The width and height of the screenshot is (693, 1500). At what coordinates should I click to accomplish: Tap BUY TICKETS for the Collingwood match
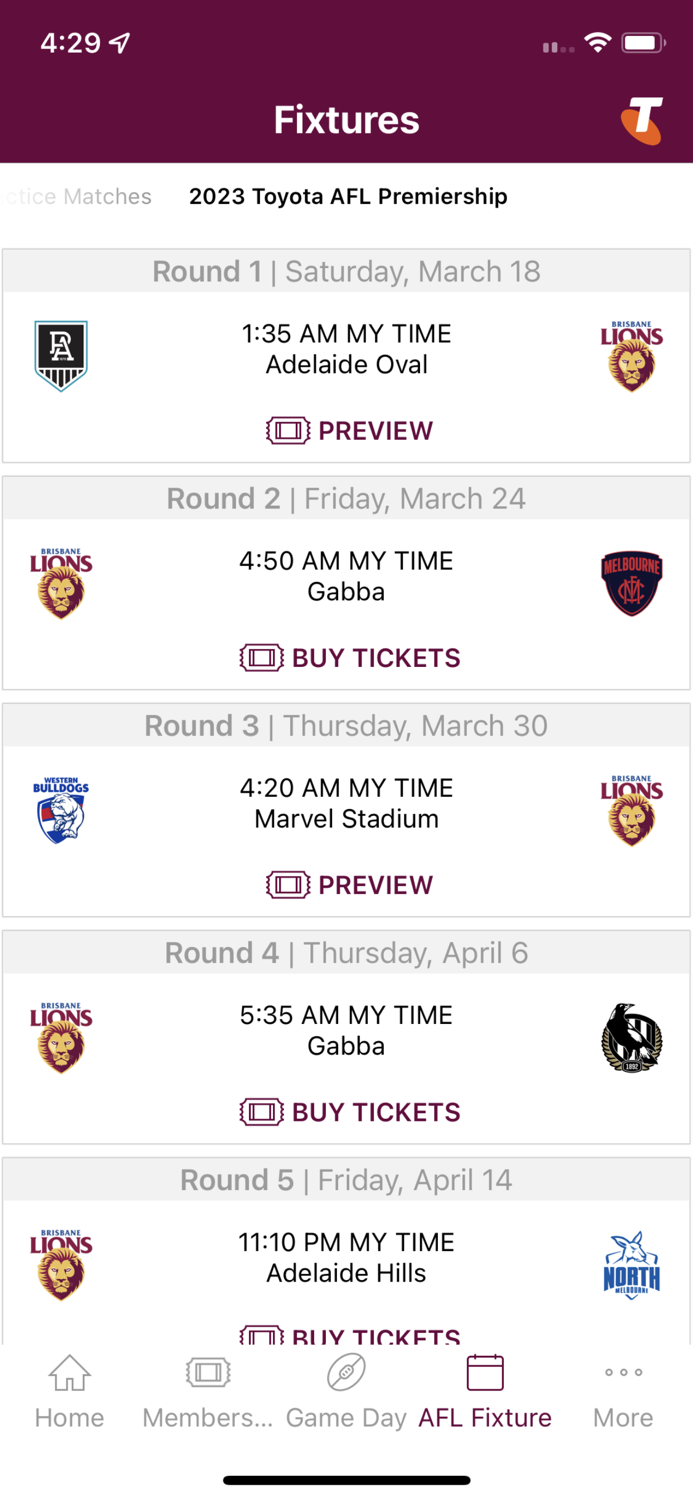pos(348,1111)
